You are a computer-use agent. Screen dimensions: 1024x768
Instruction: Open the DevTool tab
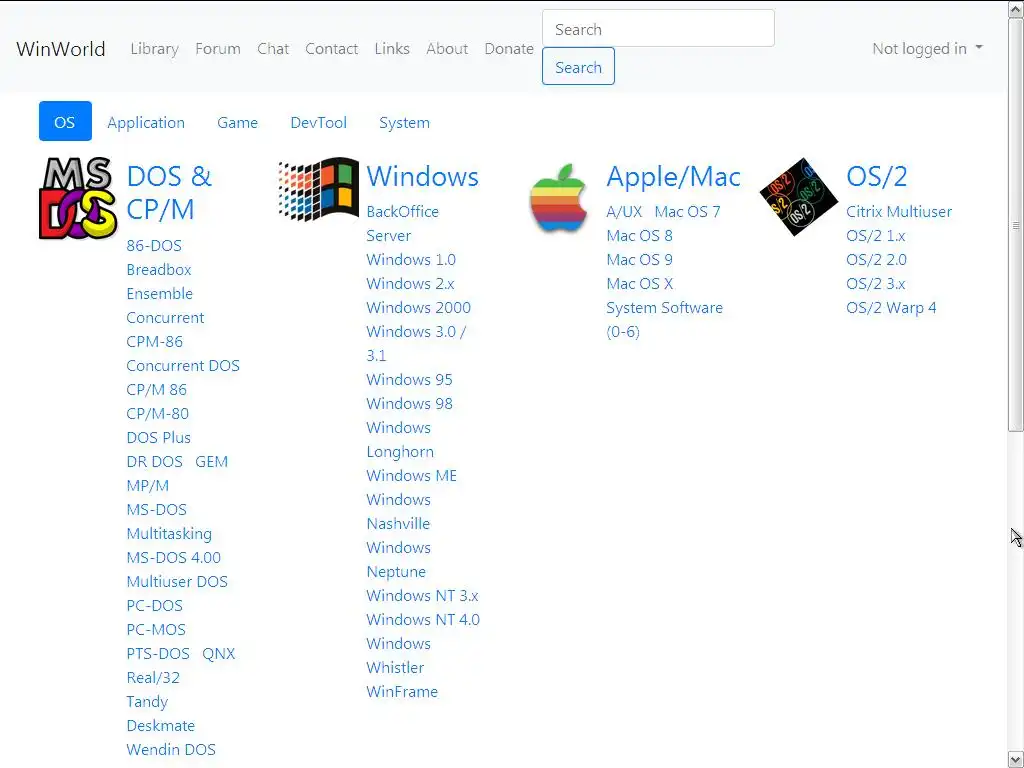[319, 122]
